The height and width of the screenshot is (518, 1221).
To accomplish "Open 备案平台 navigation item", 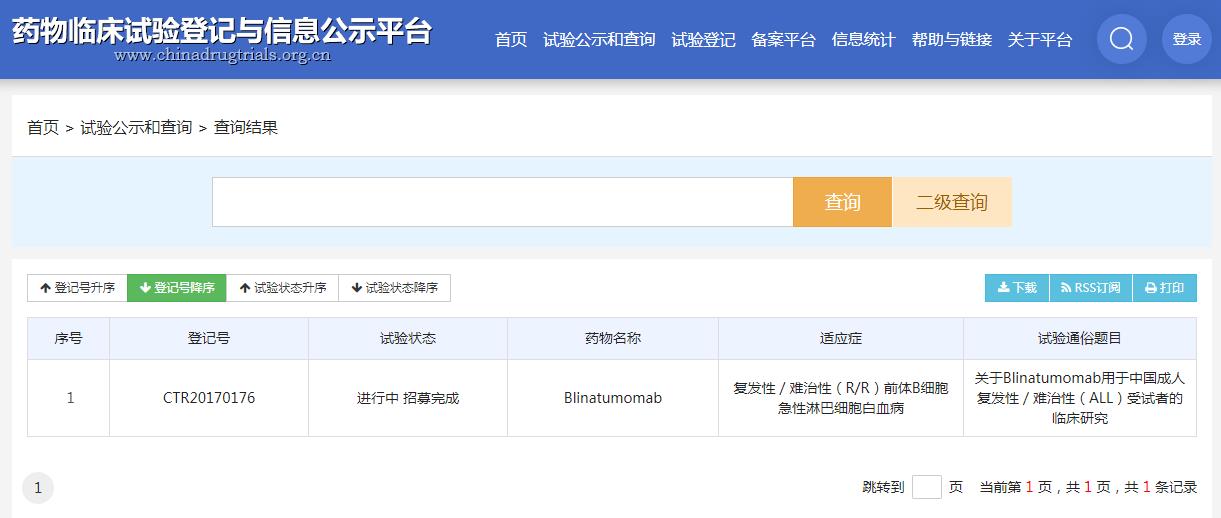I will point(783,39).
